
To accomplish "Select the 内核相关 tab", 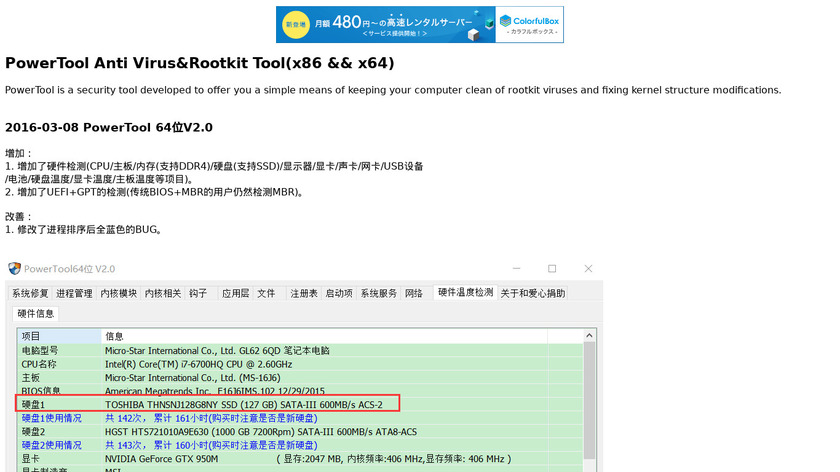I will (163, 294).
